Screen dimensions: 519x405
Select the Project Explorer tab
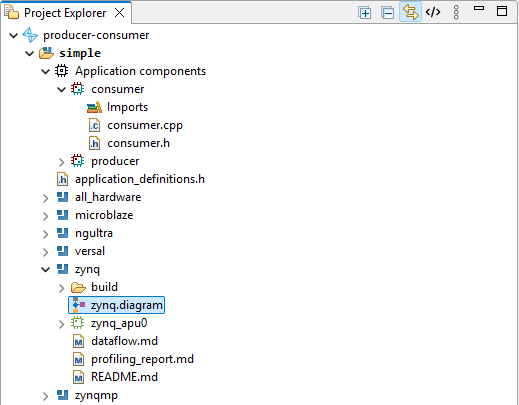pos(65,13)
